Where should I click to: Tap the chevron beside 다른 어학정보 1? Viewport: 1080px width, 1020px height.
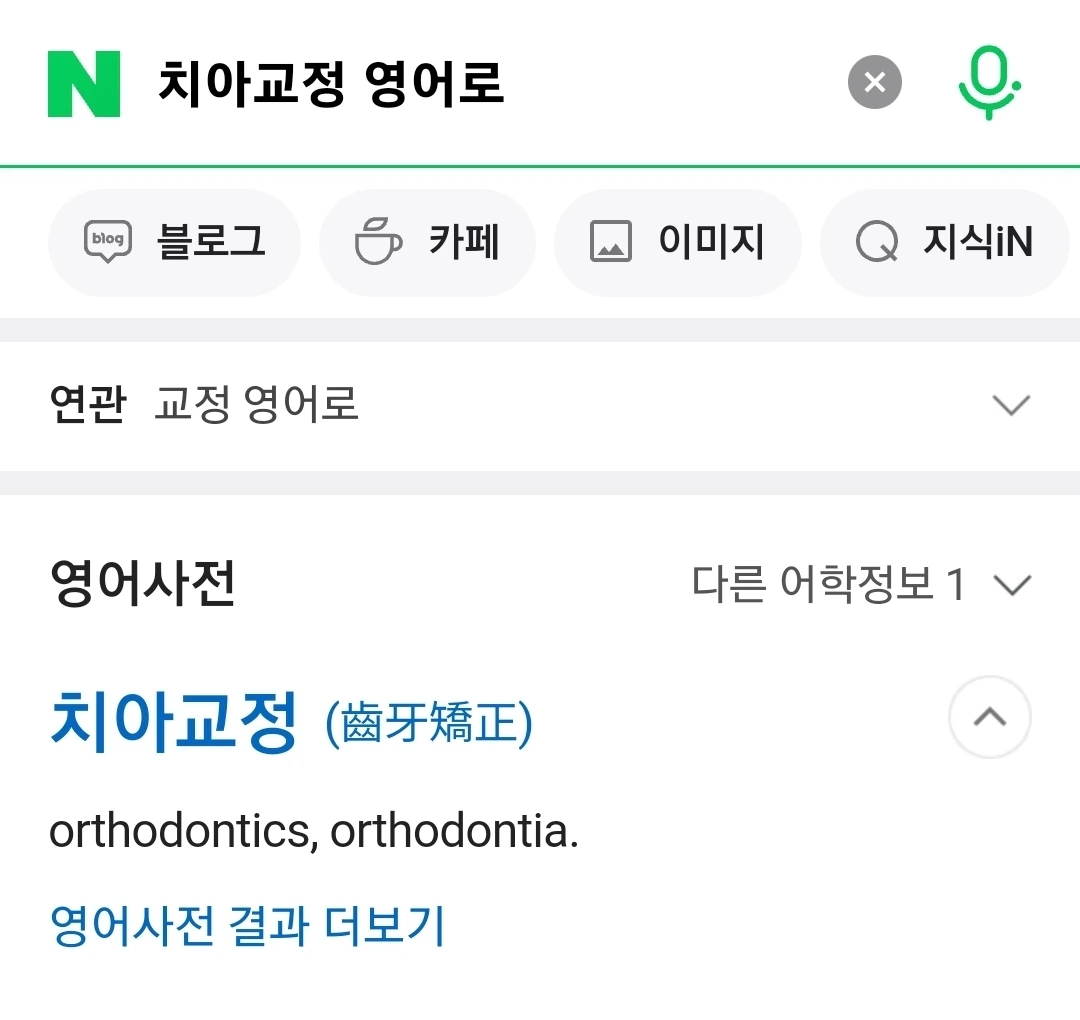click(x=1013, y=585)
